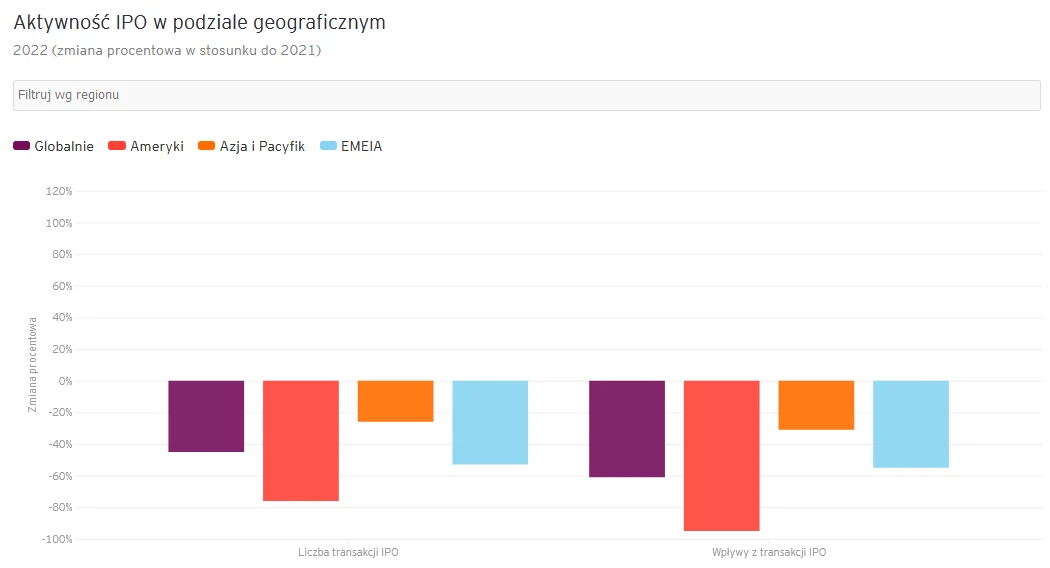Select the purple Globalnie bar in Liczba transakcji IPO
1050x568 pixels.
tap(206, 416)
